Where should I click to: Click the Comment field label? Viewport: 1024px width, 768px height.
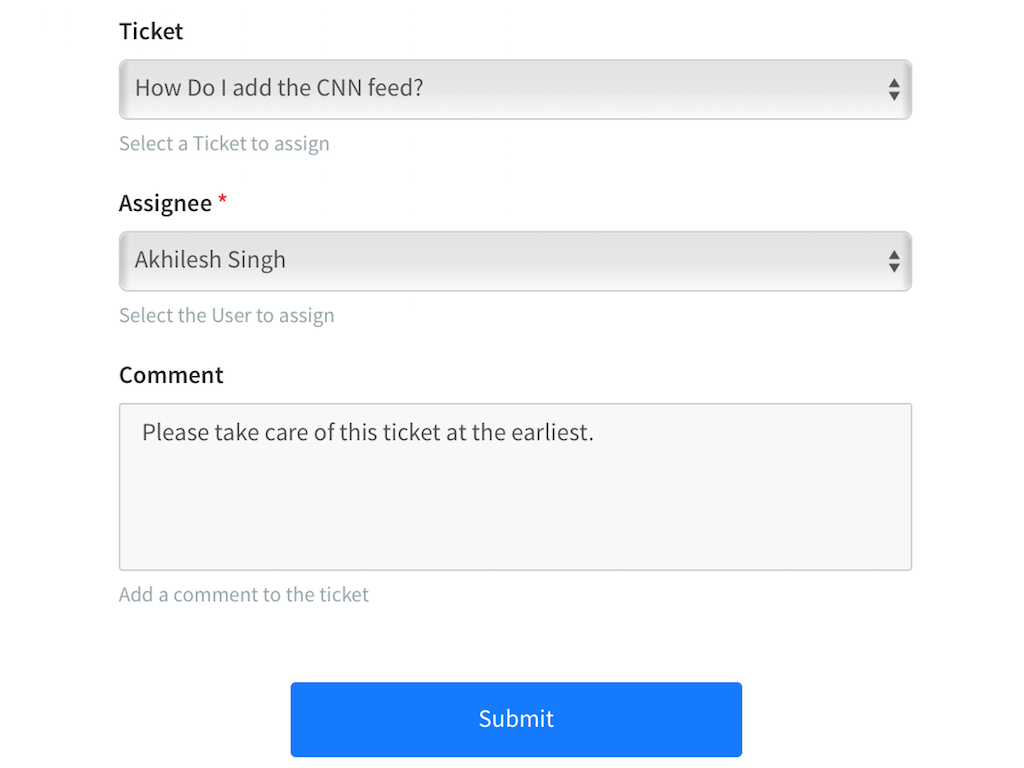coord(171,375)
